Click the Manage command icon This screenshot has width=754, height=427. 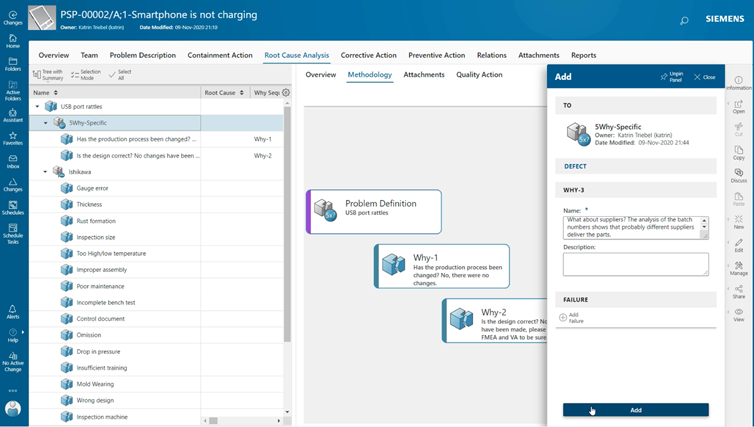click(x=739, y=268)
